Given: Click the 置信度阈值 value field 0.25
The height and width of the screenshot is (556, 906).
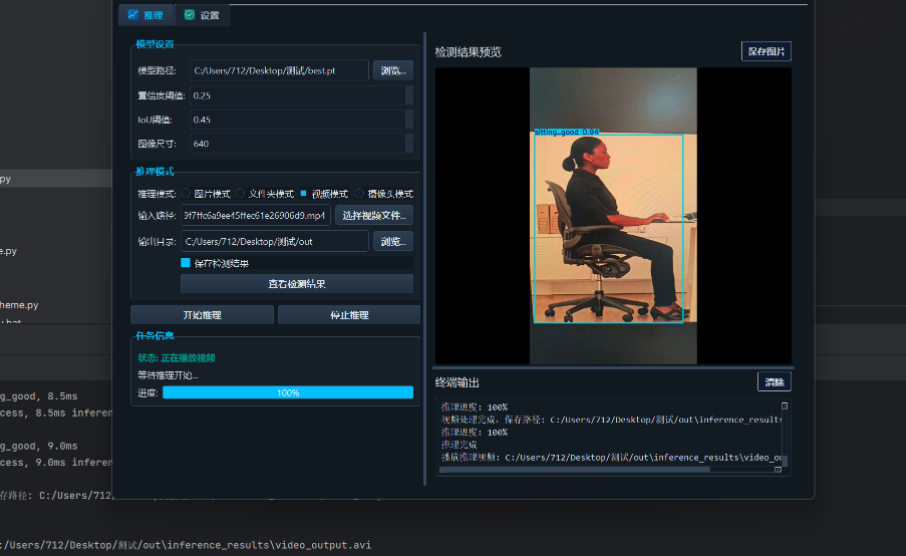Looking at the screenshot, I should (298, 95).
